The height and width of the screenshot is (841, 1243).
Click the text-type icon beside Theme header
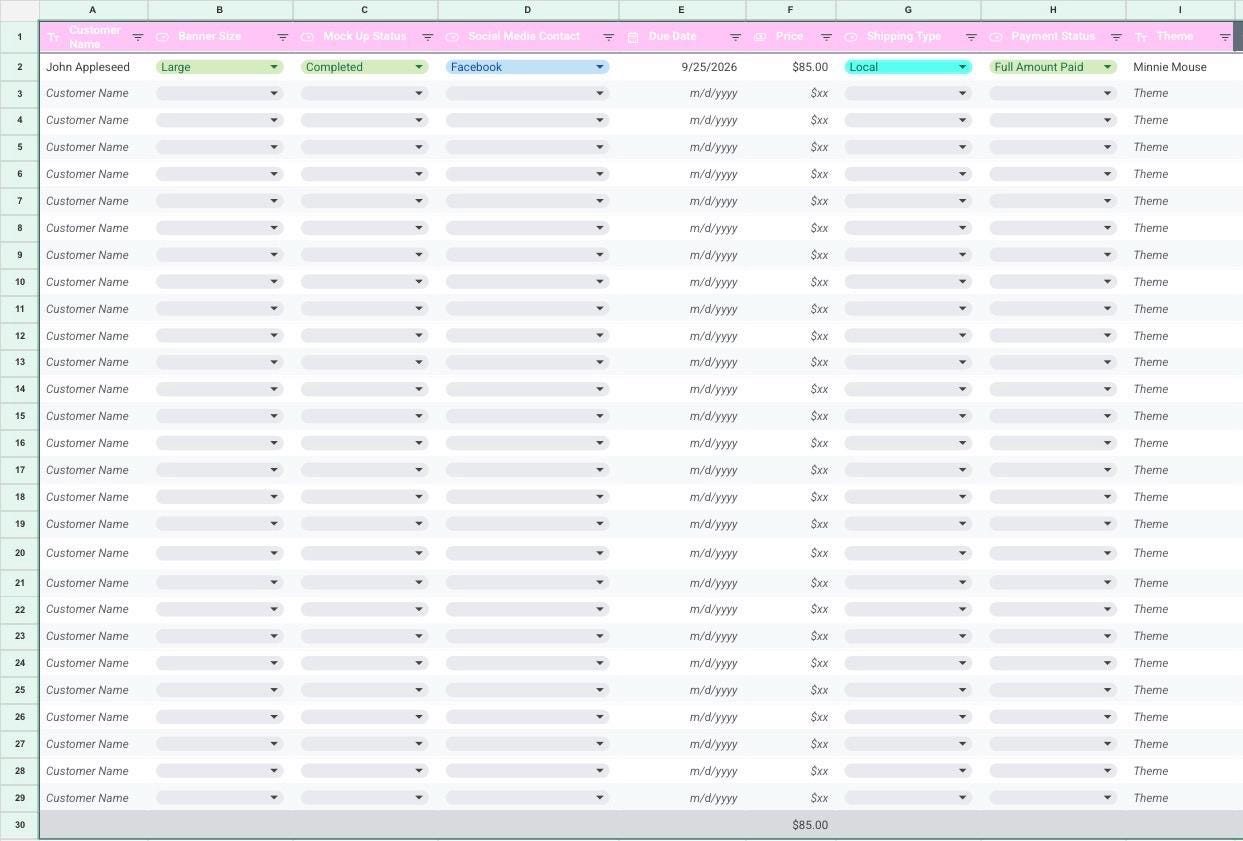point(1142,37)
